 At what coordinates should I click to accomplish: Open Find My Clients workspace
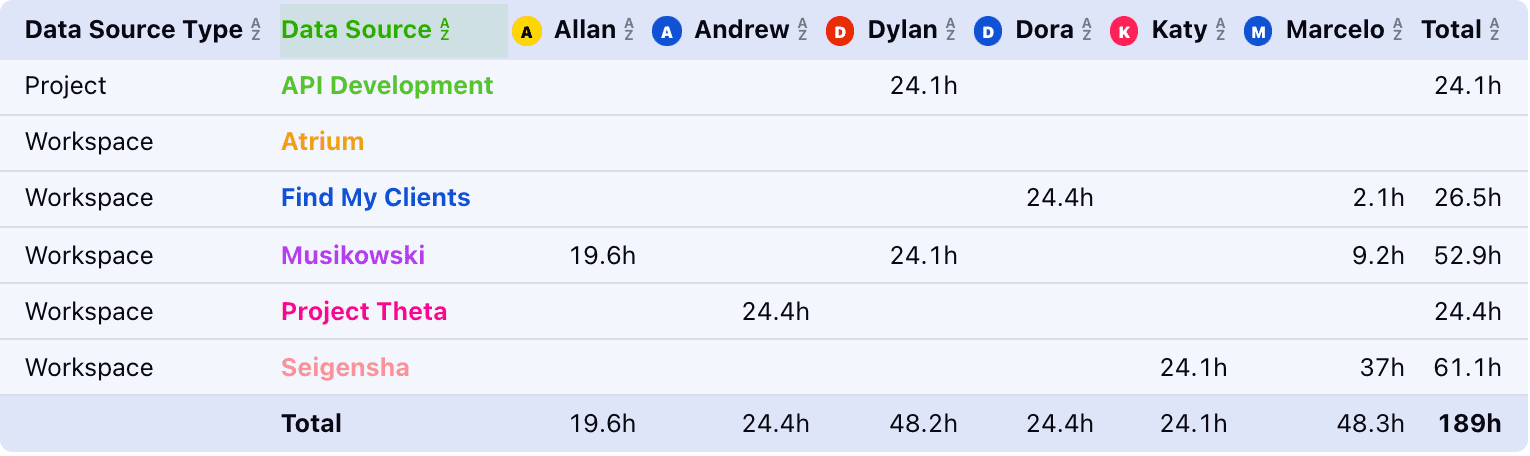pyautogui.click(x=375, y=198)
